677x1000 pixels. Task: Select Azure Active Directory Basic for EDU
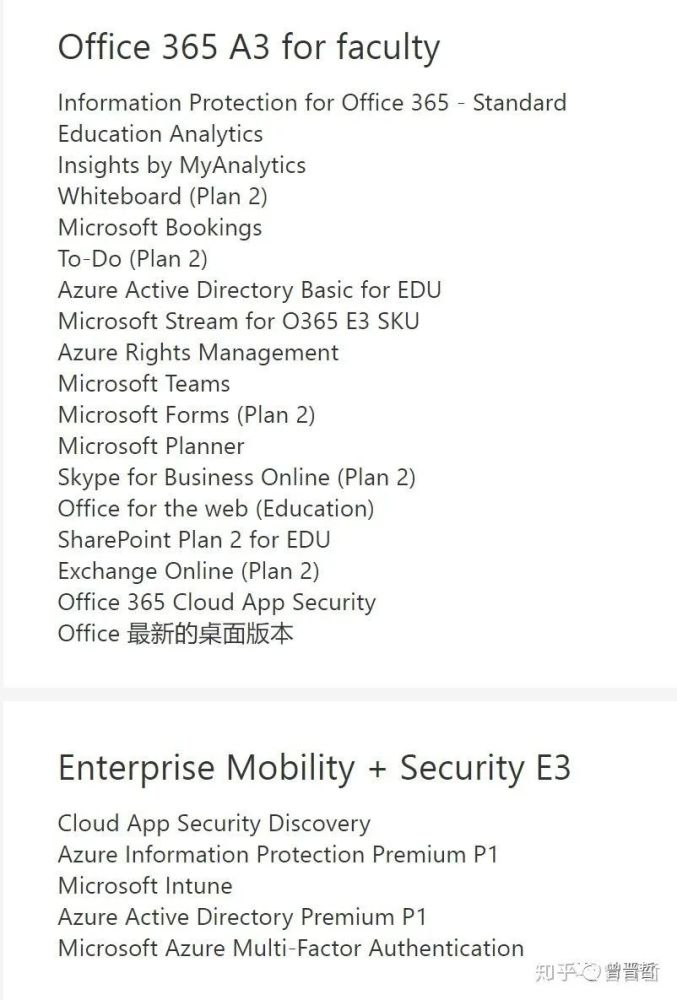point(249,290)
